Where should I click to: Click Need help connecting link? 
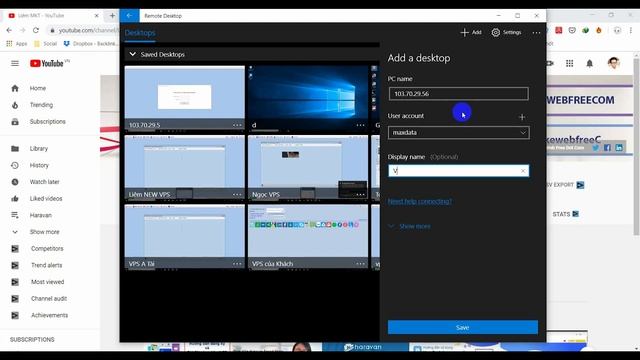[420, 201]
